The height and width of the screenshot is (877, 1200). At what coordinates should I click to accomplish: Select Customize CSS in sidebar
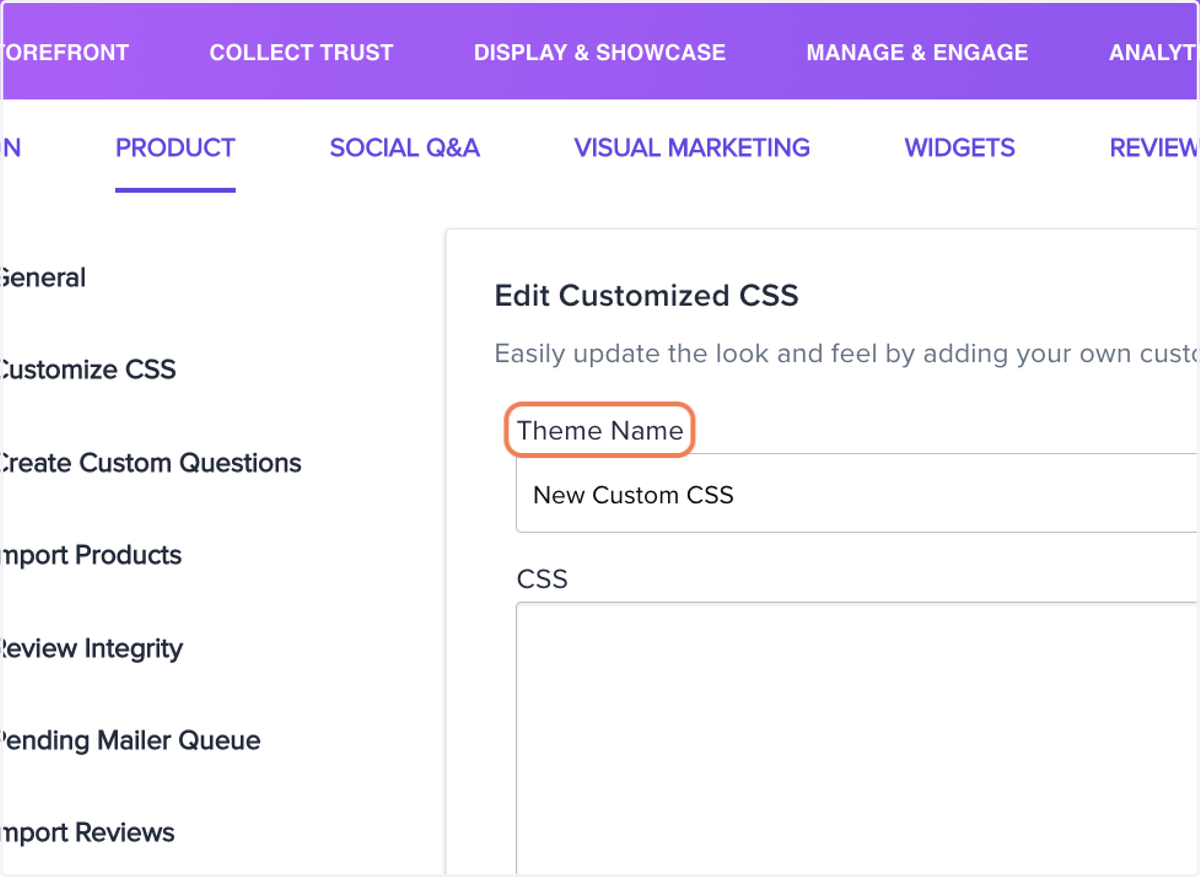coord(88,370)
